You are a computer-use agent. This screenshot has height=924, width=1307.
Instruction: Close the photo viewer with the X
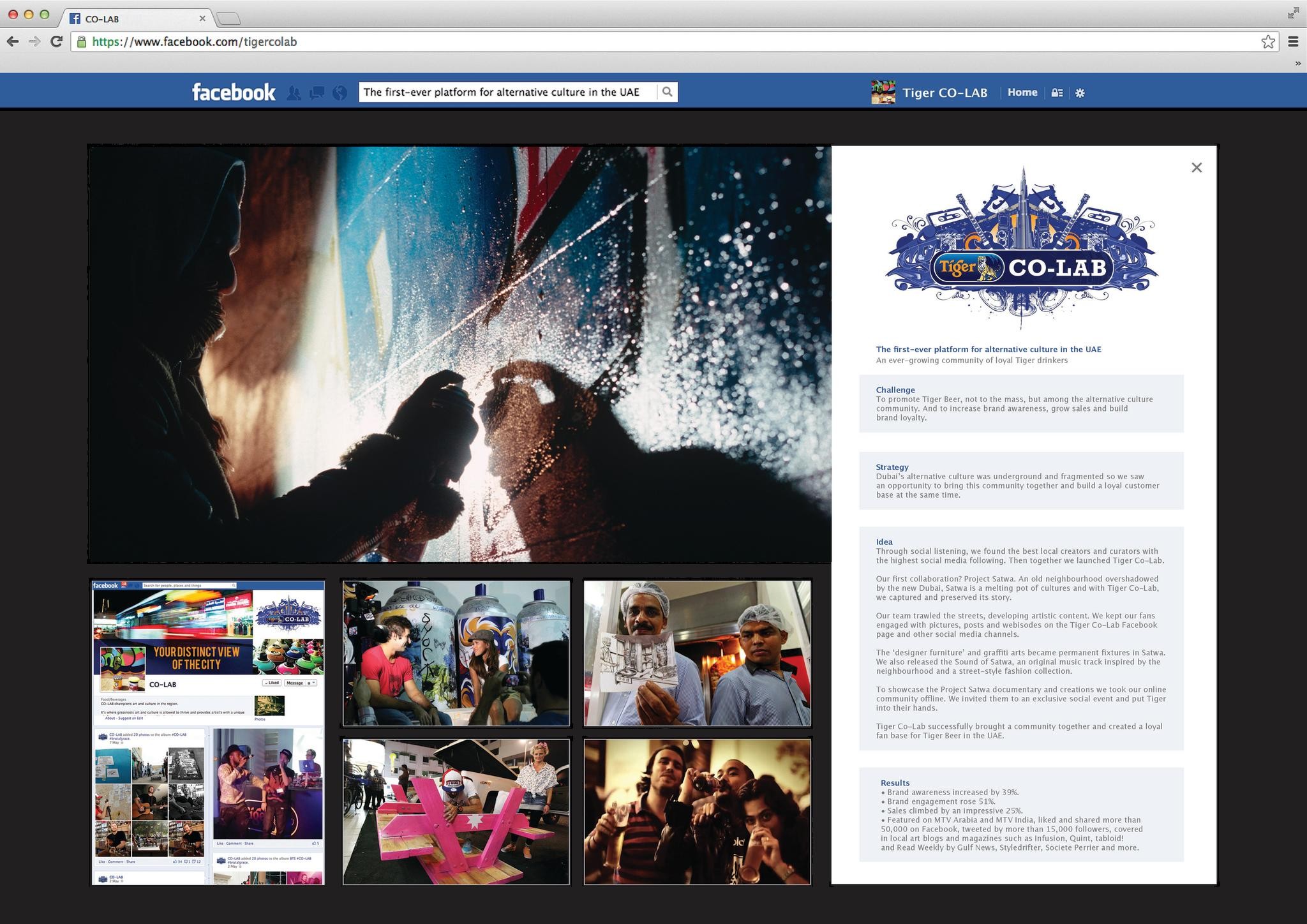click(1197, 167)
